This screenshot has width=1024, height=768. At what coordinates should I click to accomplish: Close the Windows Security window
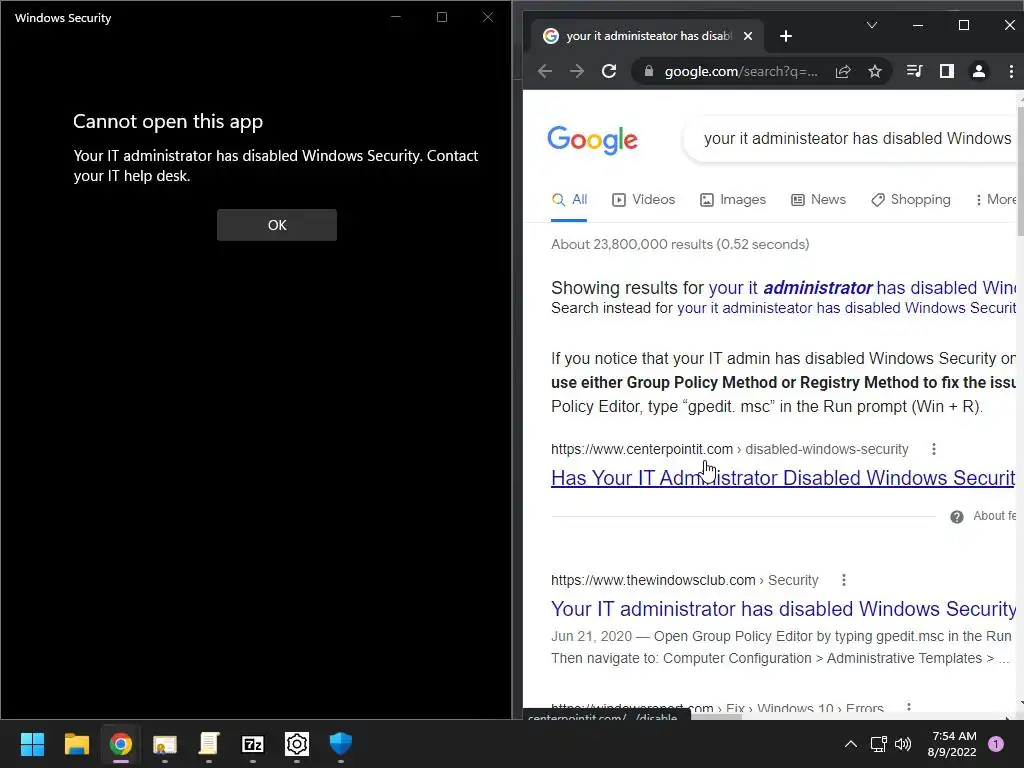(x=488, y=17)
